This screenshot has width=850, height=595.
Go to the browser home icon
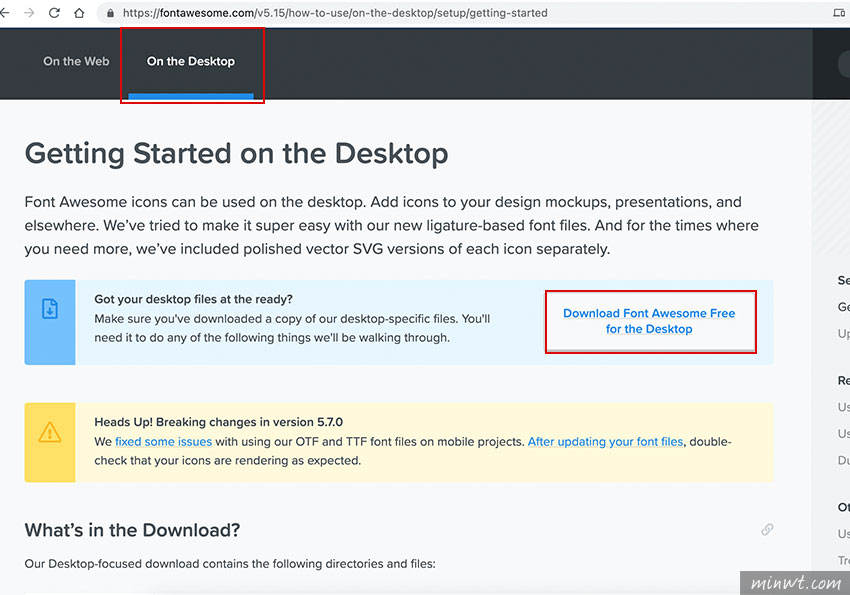(x=79, y=12)
